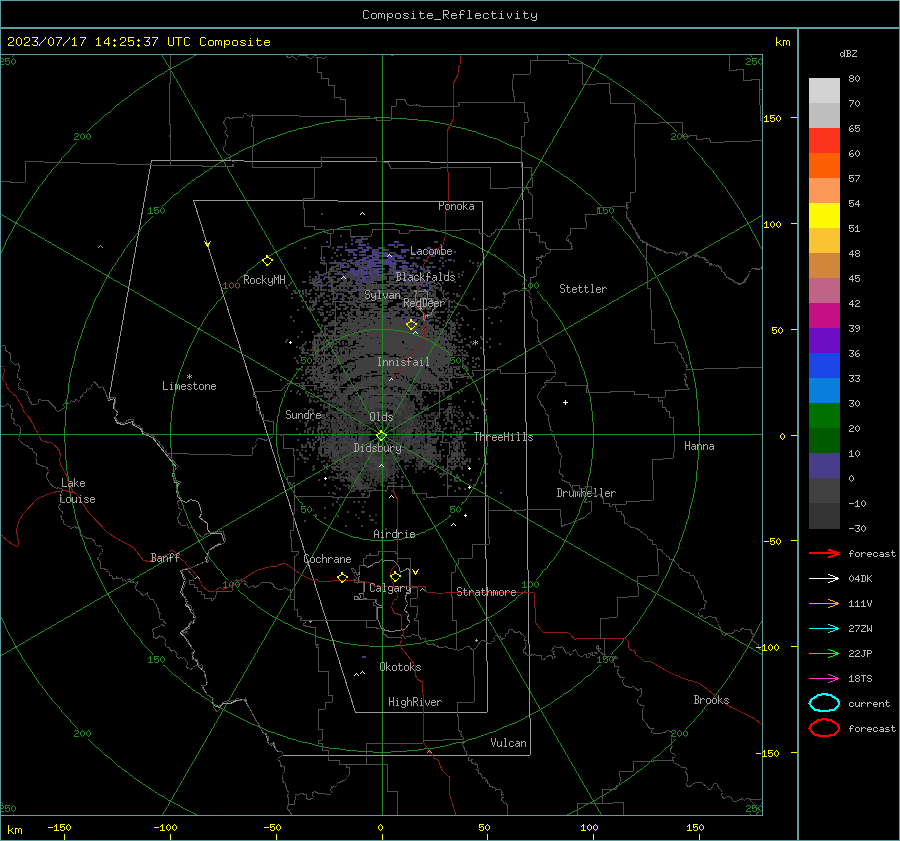Click the red forecast arrow in the legend
The height and width of the screenshot is (841, 900).
point(824,553)
